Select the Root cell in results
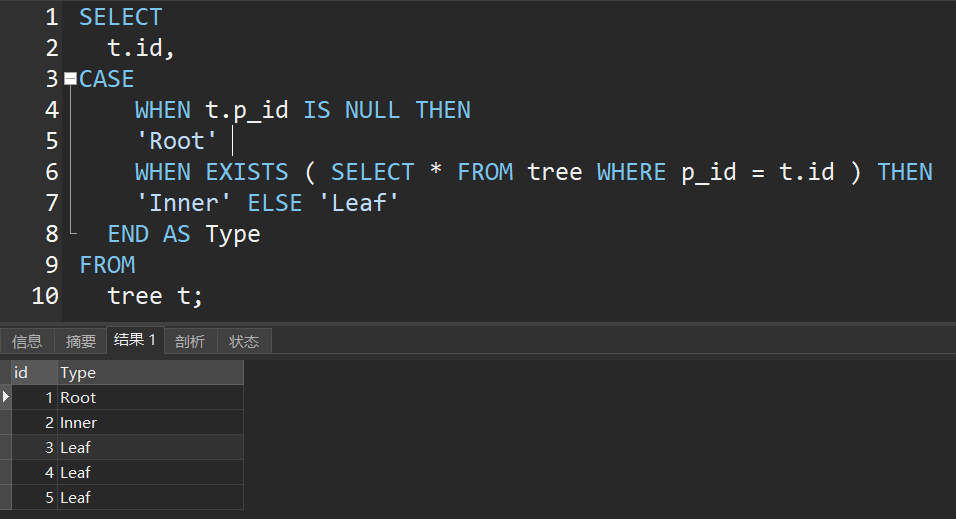956x519 pixels. (150, 398)
